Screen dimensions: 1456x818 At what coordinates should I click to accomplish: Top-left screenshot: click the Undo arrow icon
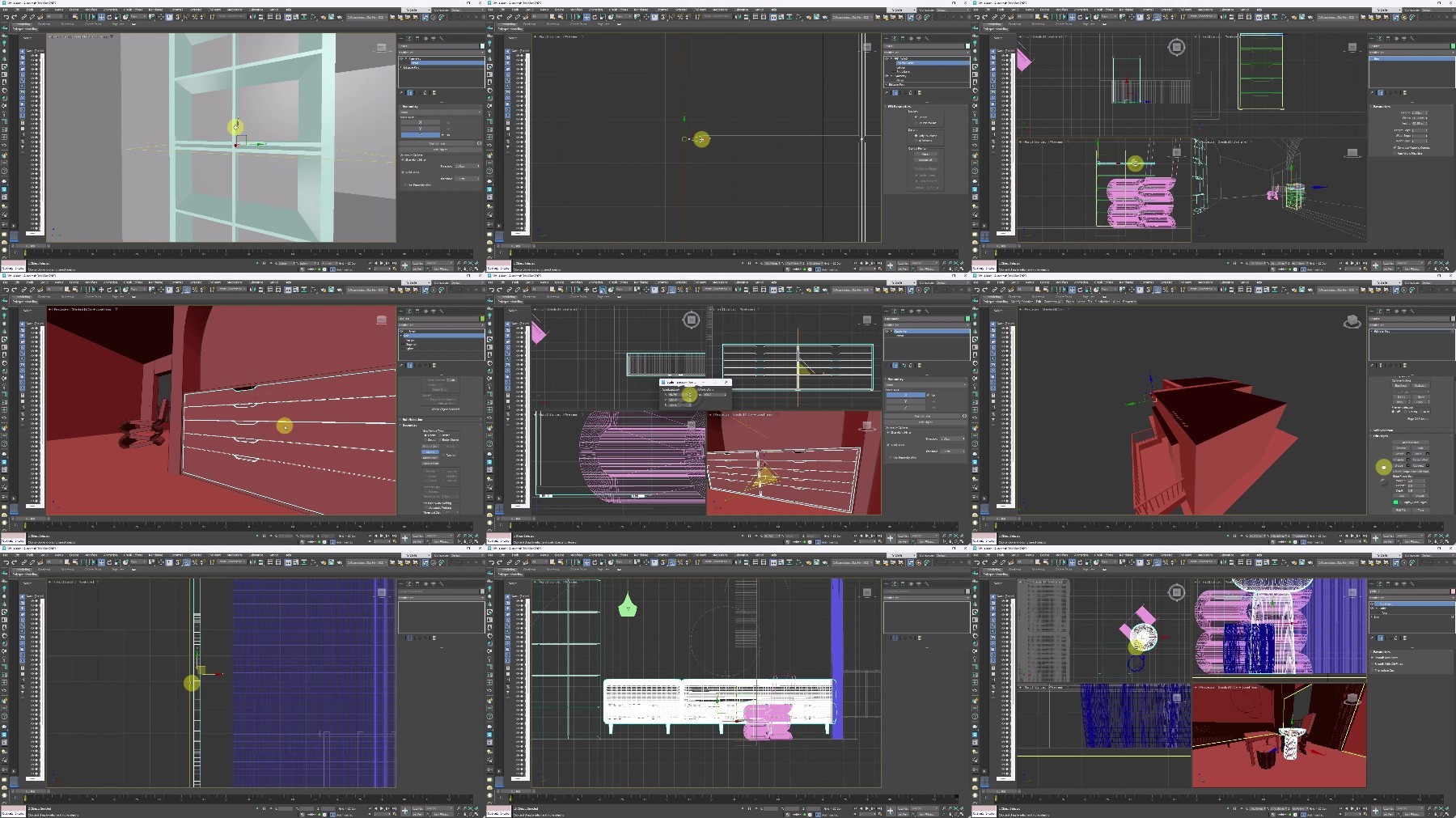(x=6, y=17)
